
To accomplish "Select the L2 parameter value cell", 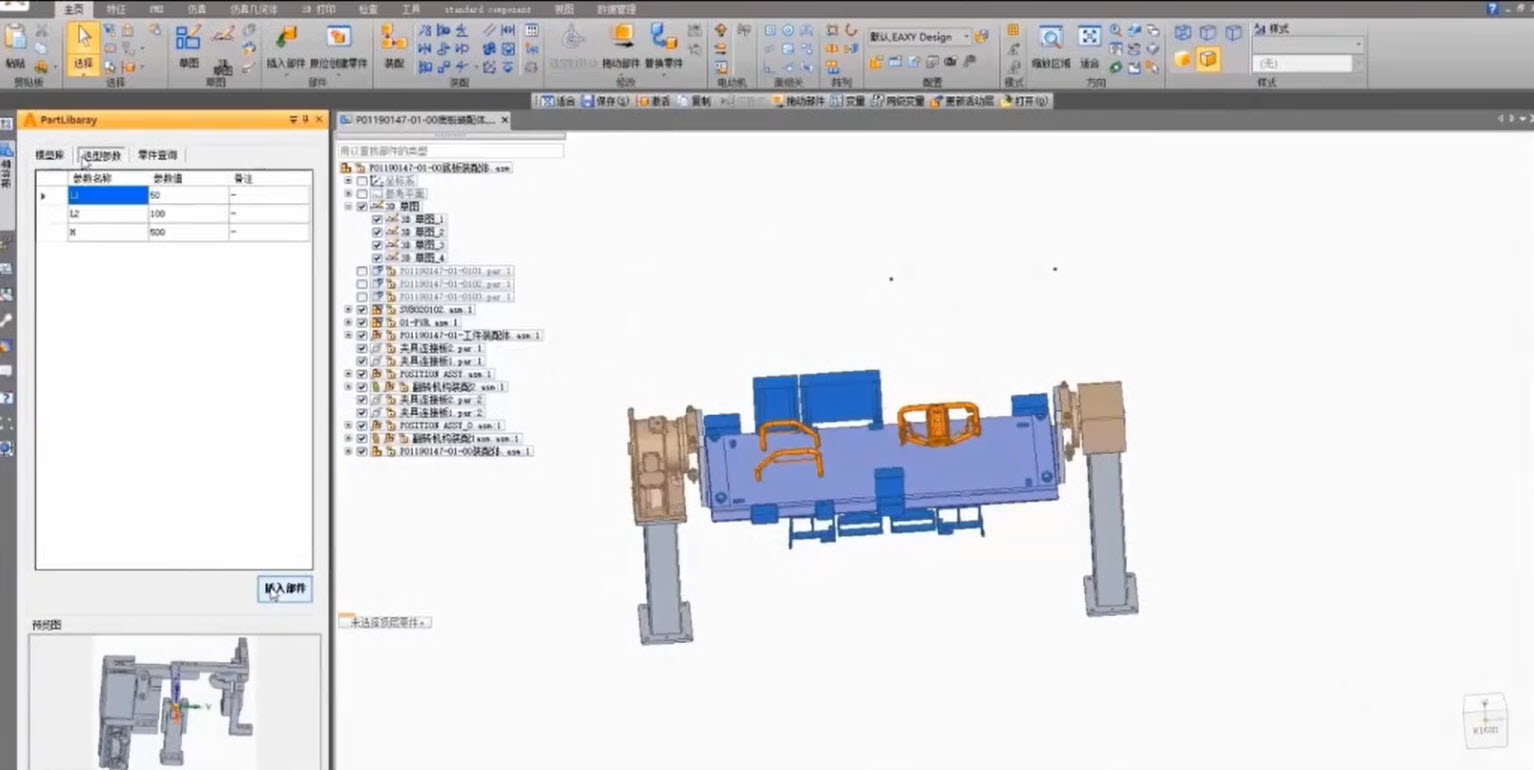I will [188, 214].
